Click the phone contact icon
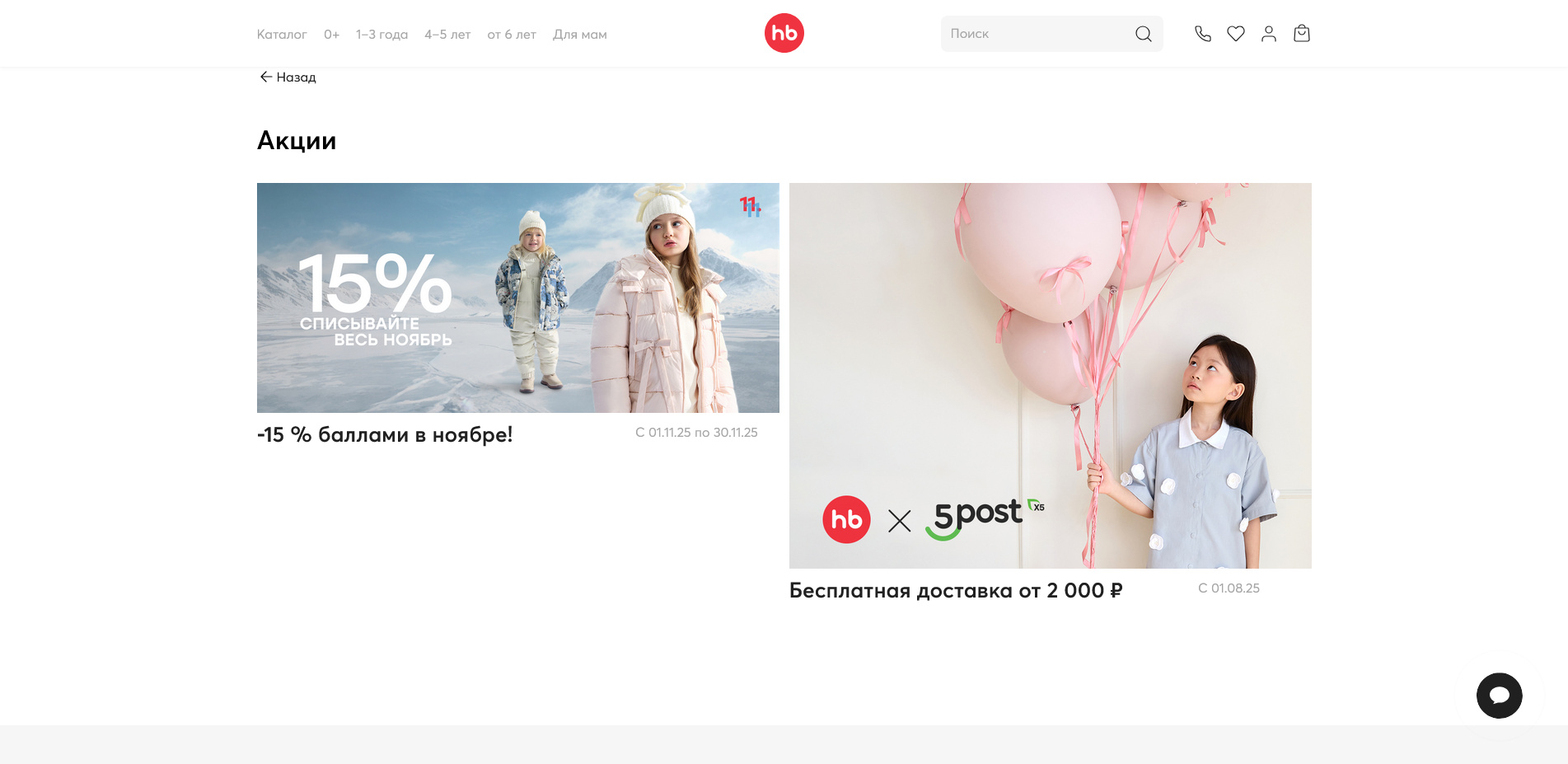Viewport: 1568px width, 764px height. pos(1203,34)
